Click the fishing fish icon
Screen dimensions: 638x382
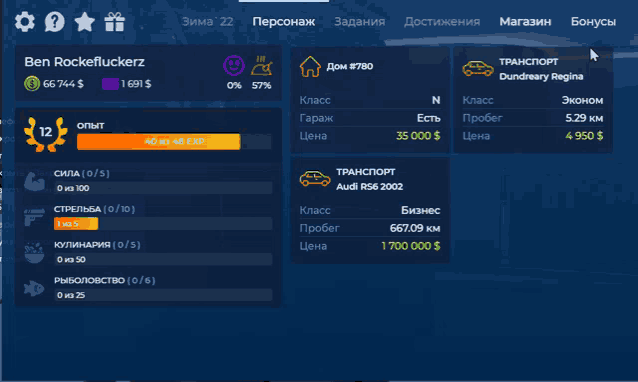pyautogui.click(x=34, y=288)
